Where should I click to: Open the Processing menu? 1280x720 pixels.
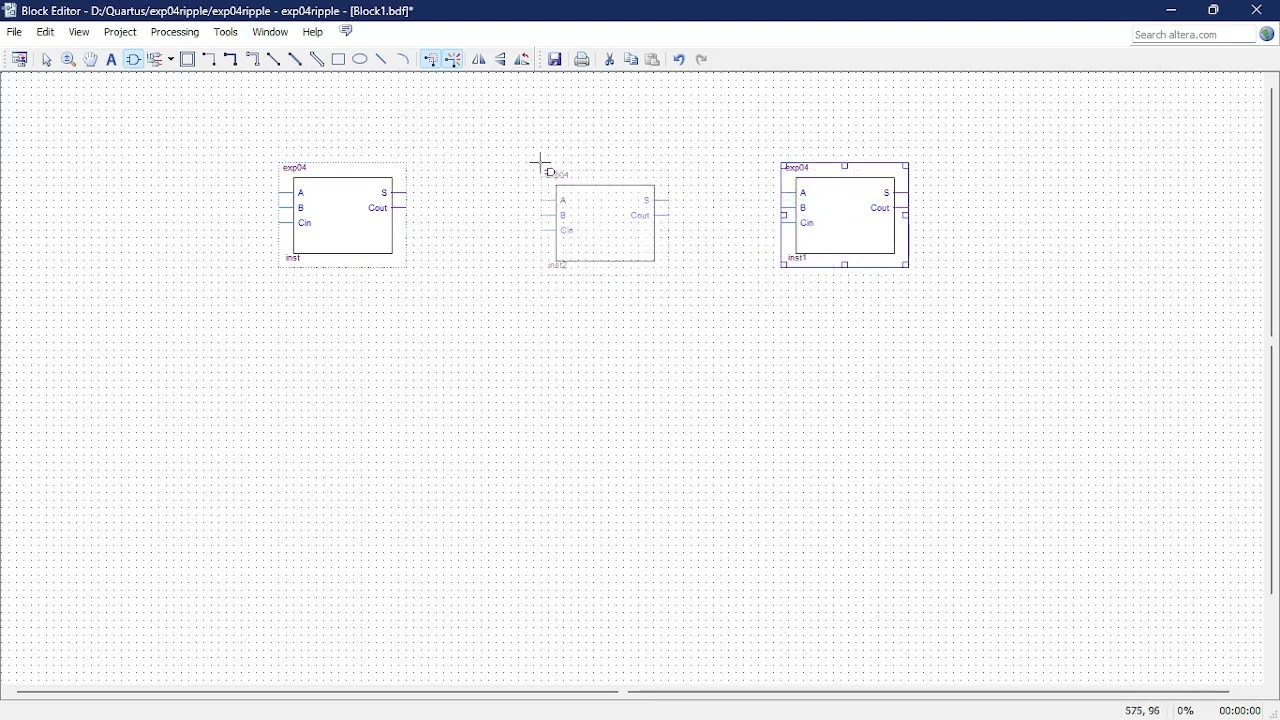pyautogui.click(x=175, y=32)
